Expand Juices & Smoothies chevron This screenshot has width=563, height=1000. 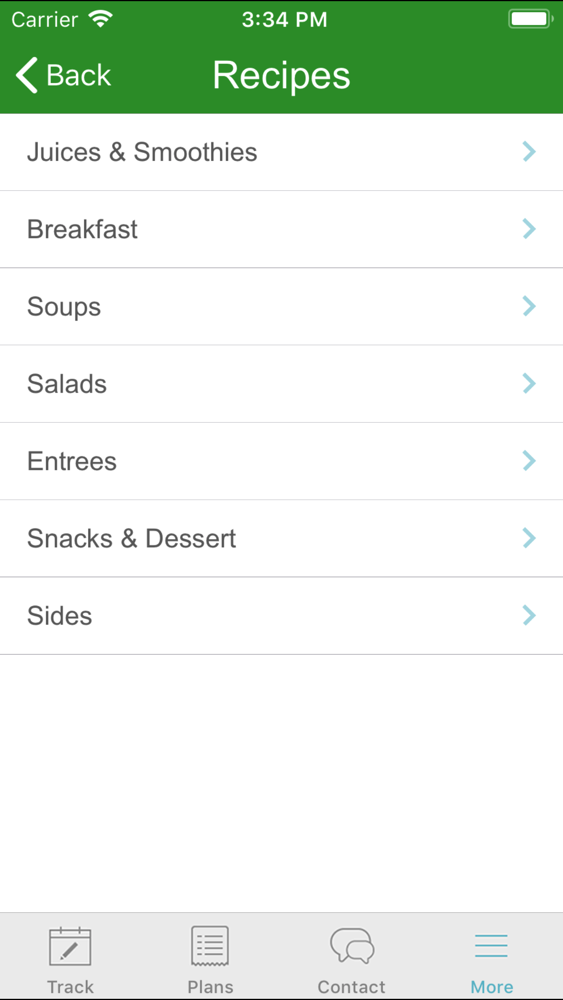(x=529, y=152)
